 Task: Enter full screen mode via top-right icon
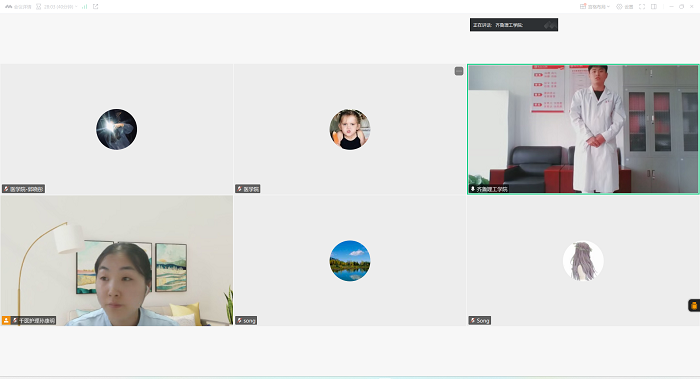tap(642, 7)
